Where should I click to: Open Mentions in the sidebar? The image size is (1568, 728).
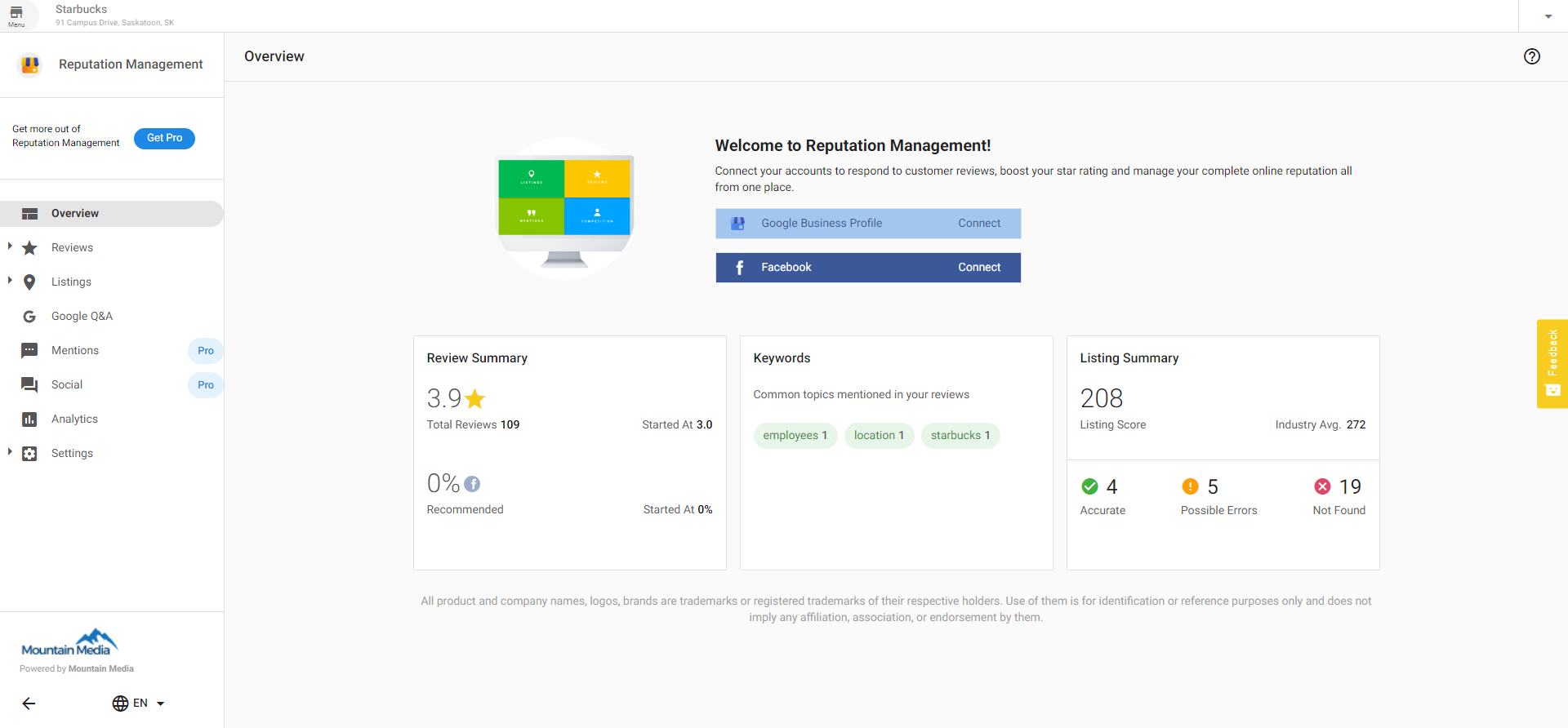pyautogui.click(x=74, y=351)
